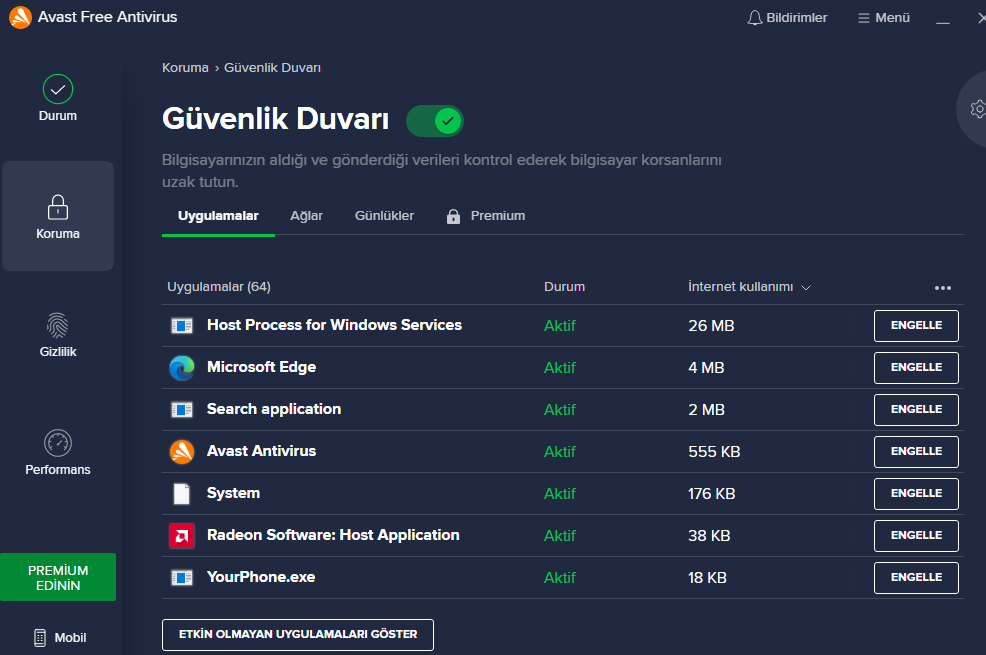Screen dimensions: 986x655
Task: Click the Durum column header
Action: point(564,287)
